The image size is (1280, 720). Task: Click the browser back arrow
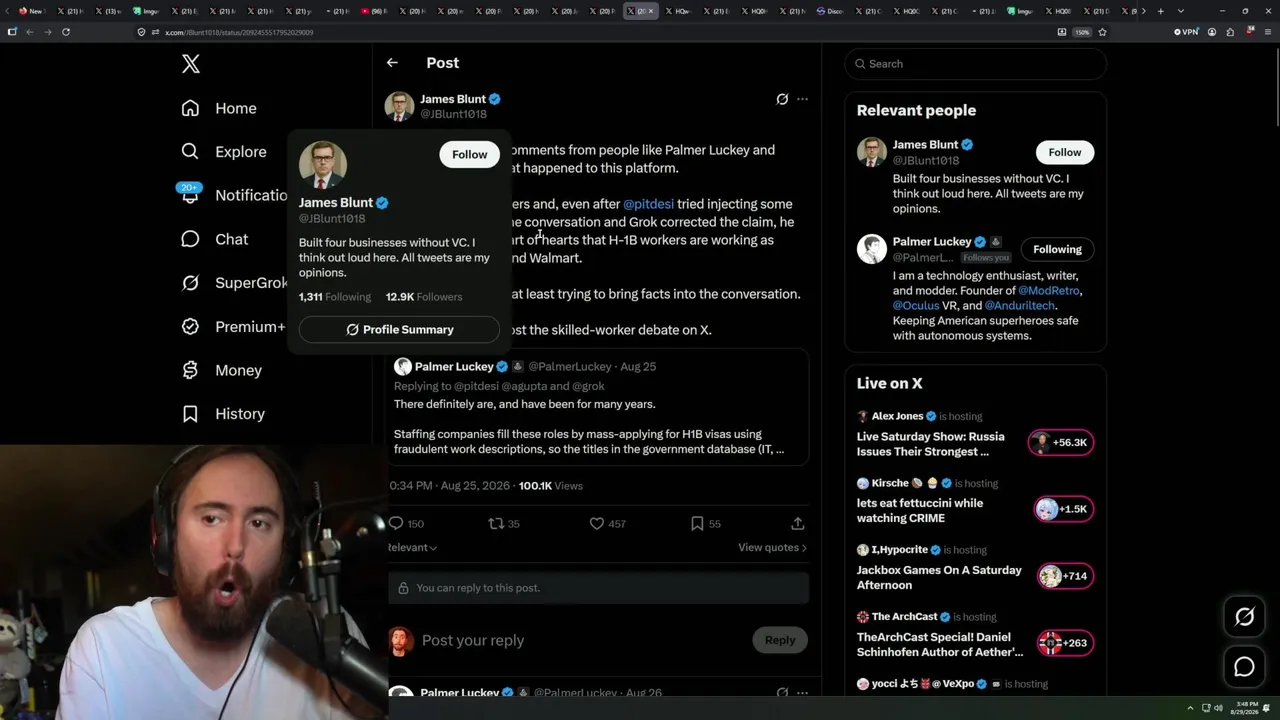[29, 32]
